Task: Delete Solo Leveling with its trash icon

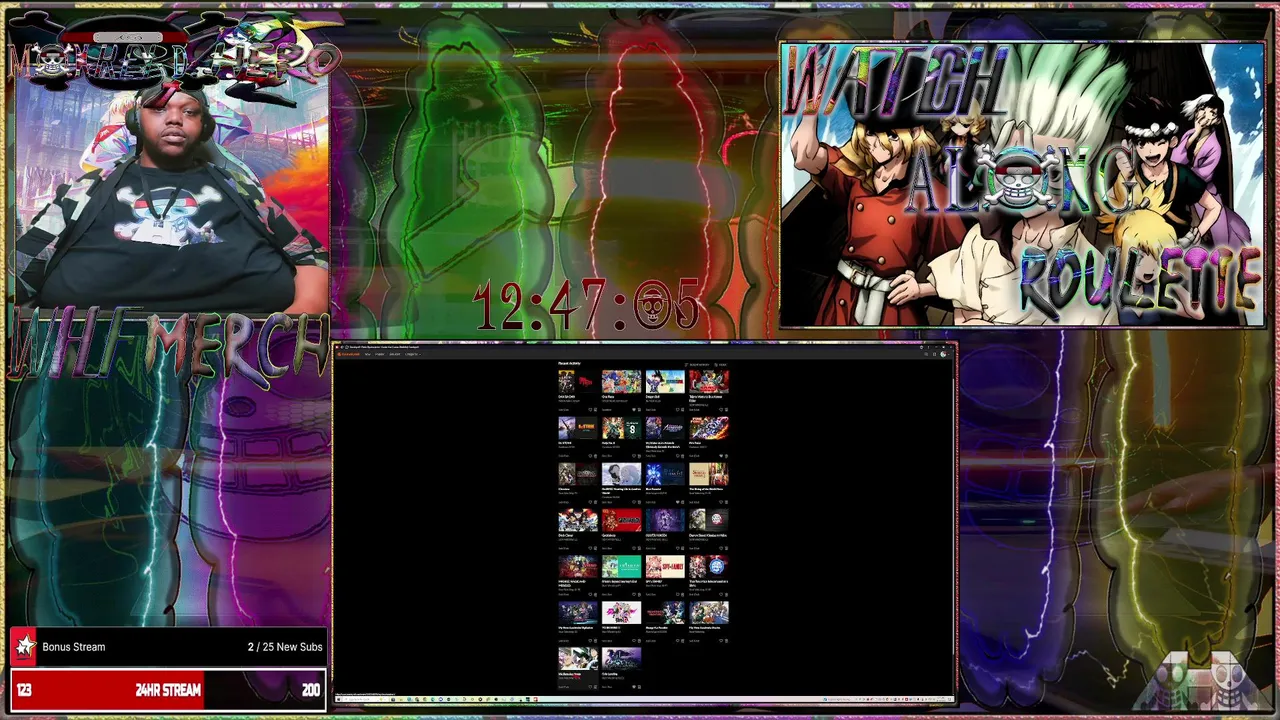Action: [639, 687]
